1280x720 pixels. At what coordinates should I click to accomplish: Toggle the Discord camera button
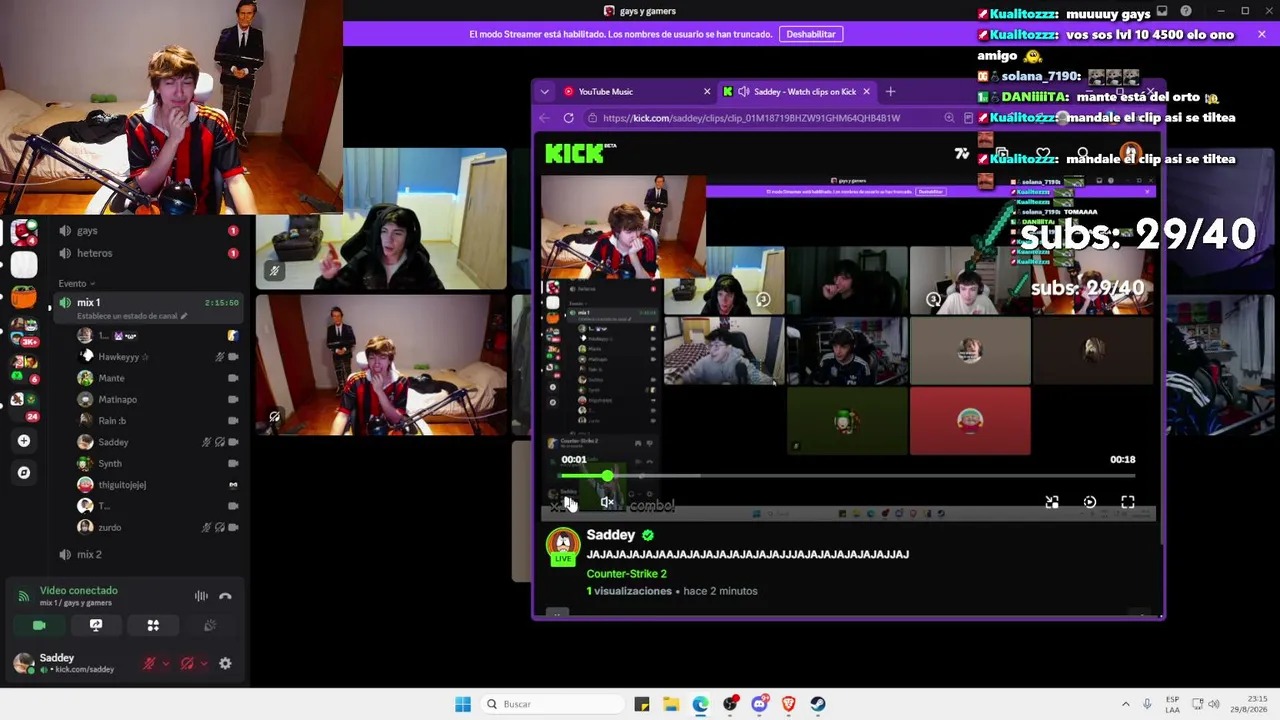[39, 625]
